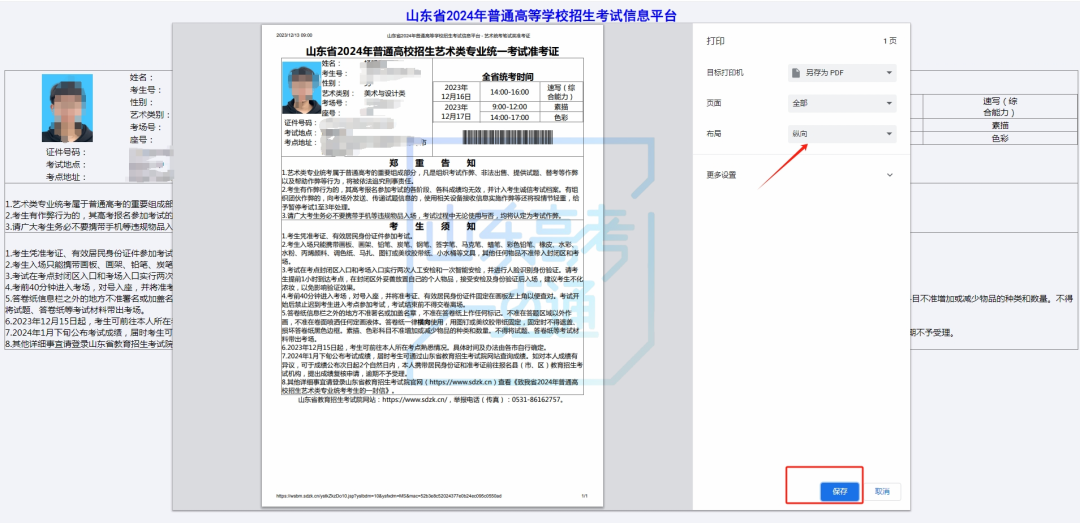Click the 取消 (Cancel) button
Viewport: 1080px width, 523px height.
pyautogui.click(x=881, y=491)
